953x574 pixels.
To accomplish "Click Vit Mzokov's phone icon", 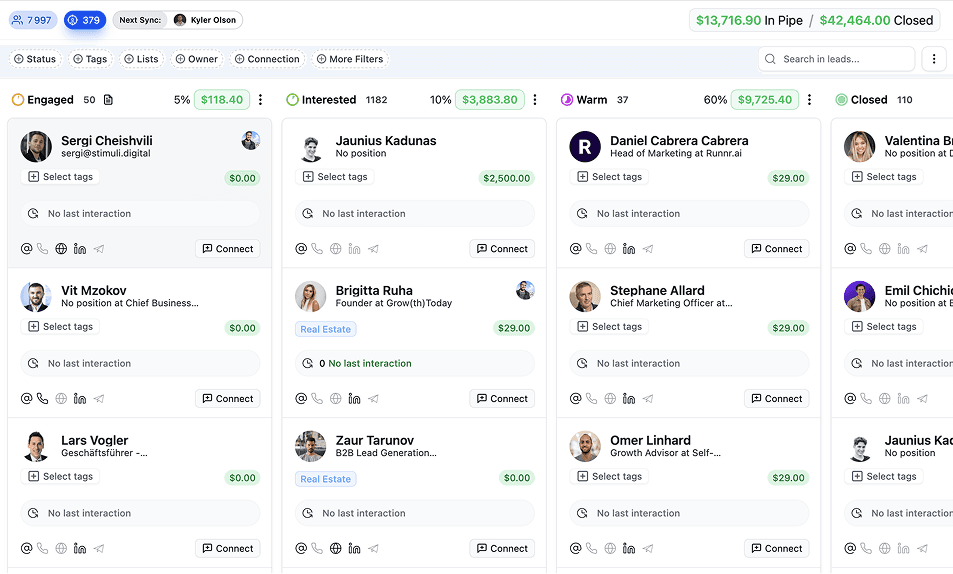I will click(42, 399).
